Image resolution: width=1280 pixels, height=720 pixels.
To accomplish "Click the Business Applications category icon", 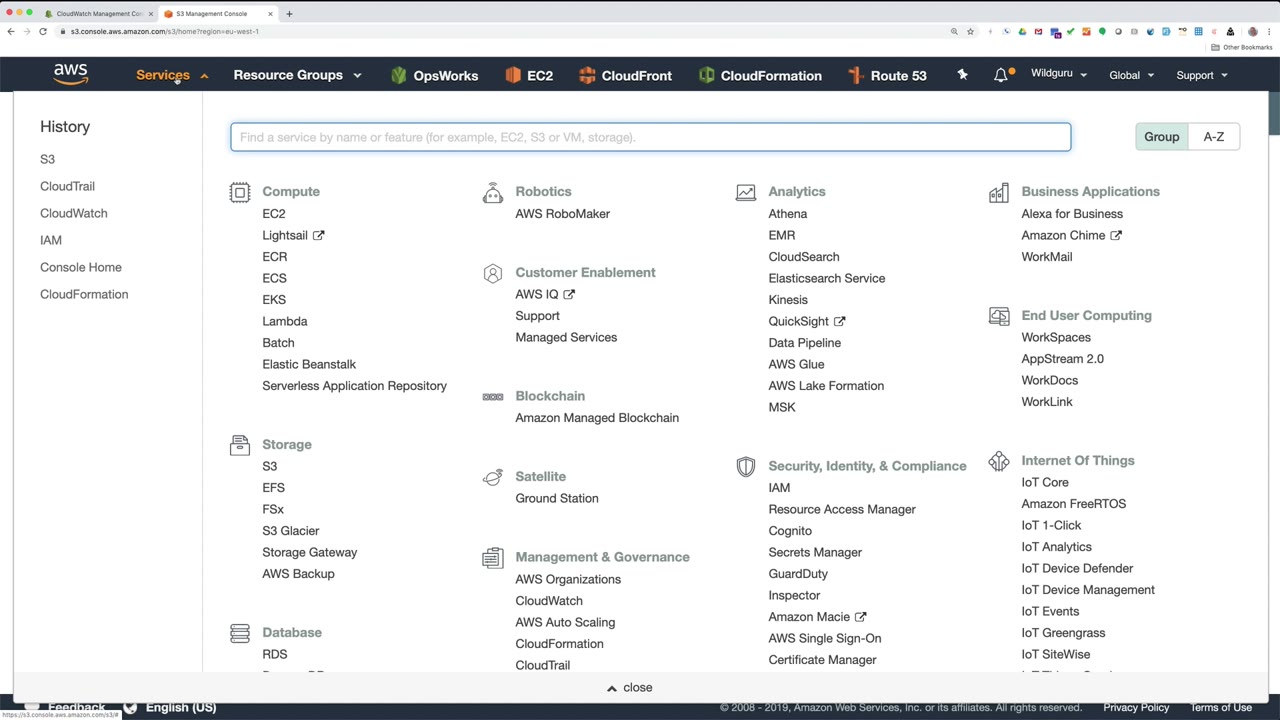I will click(x=999, y=192).
